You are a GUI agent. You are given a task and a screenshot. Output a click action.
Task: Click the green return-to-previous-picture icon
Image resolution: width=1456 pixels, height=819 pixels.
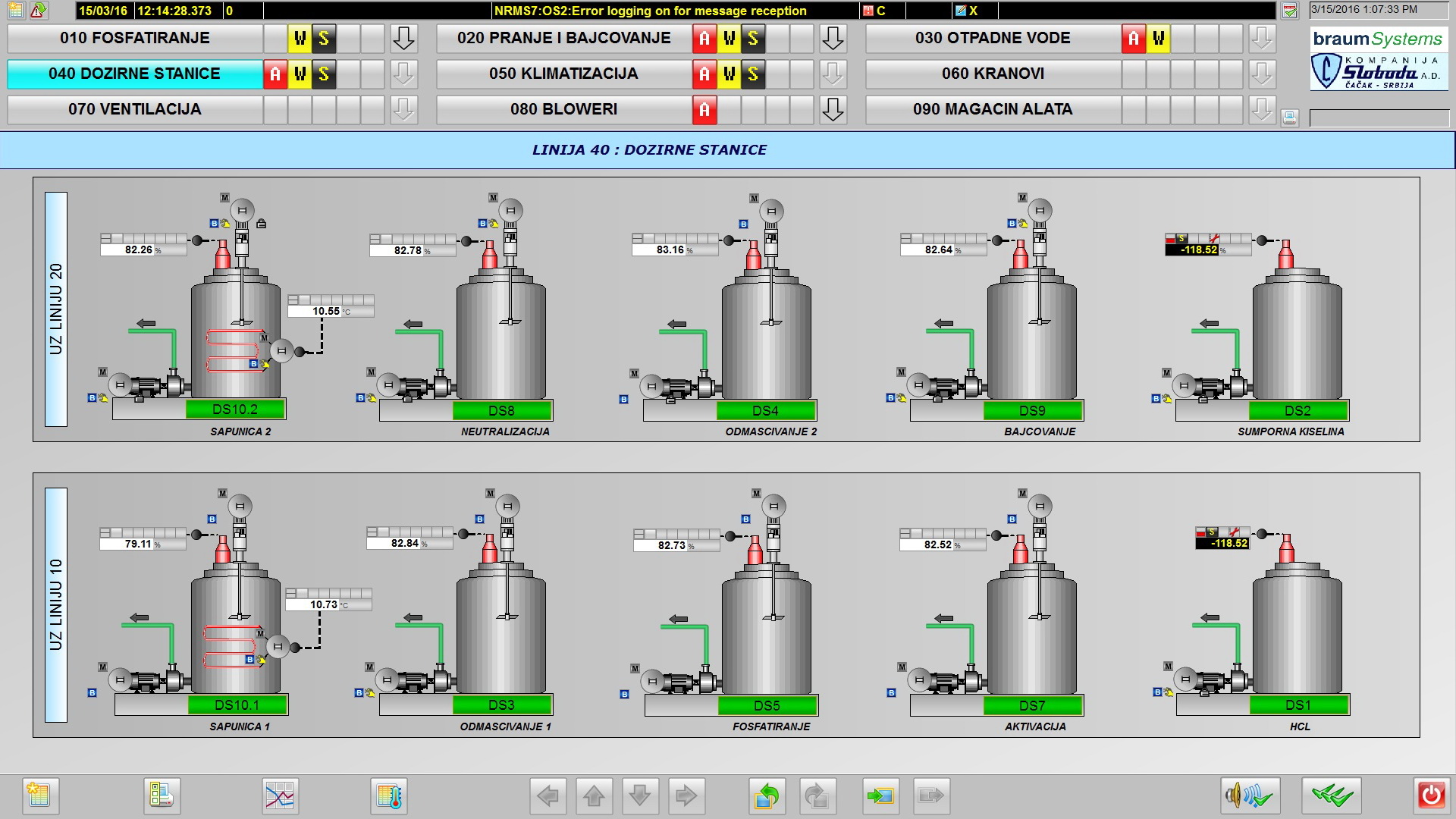click(767, 795)
